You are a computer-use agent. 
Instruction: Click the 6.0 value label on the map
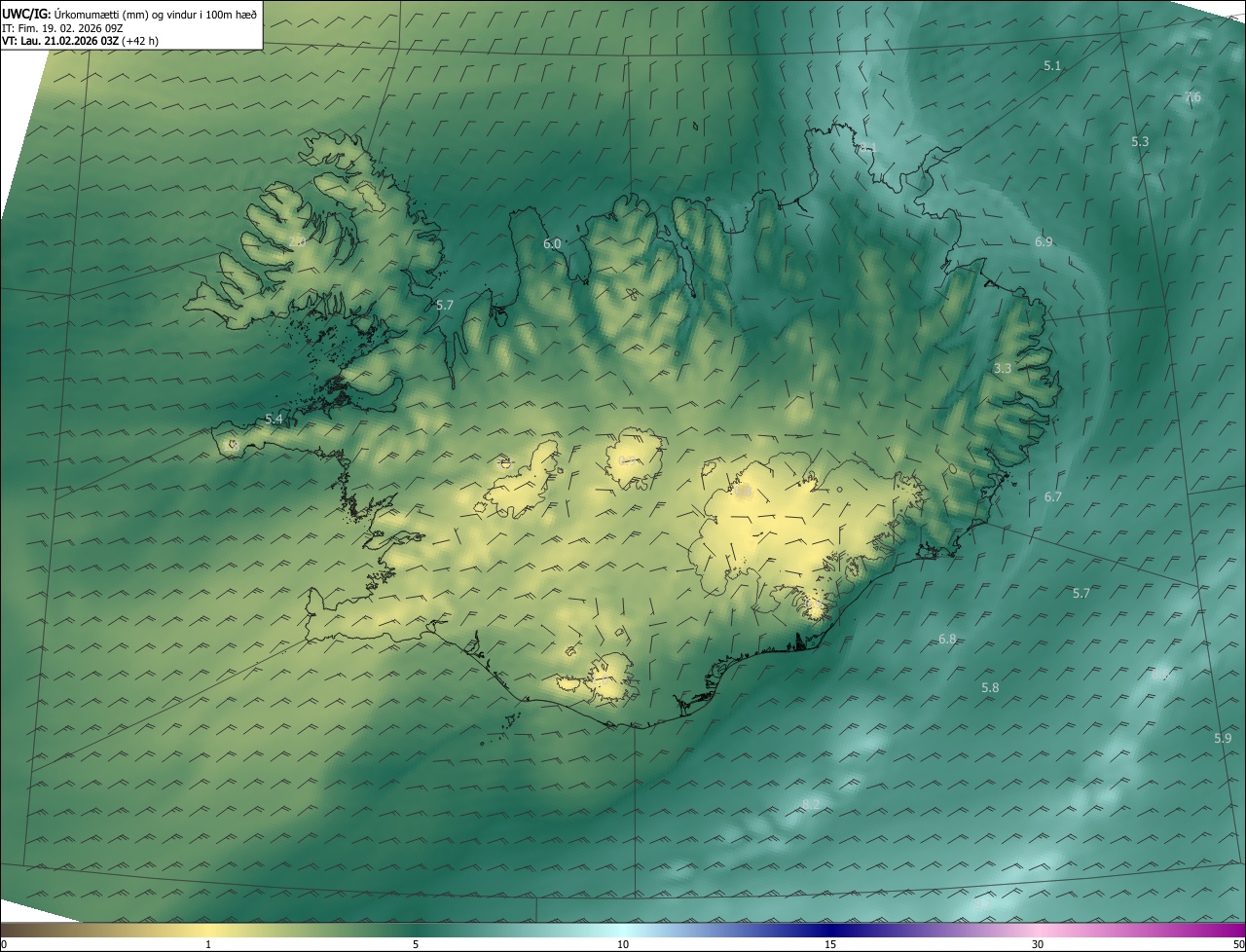click(552, 243)
